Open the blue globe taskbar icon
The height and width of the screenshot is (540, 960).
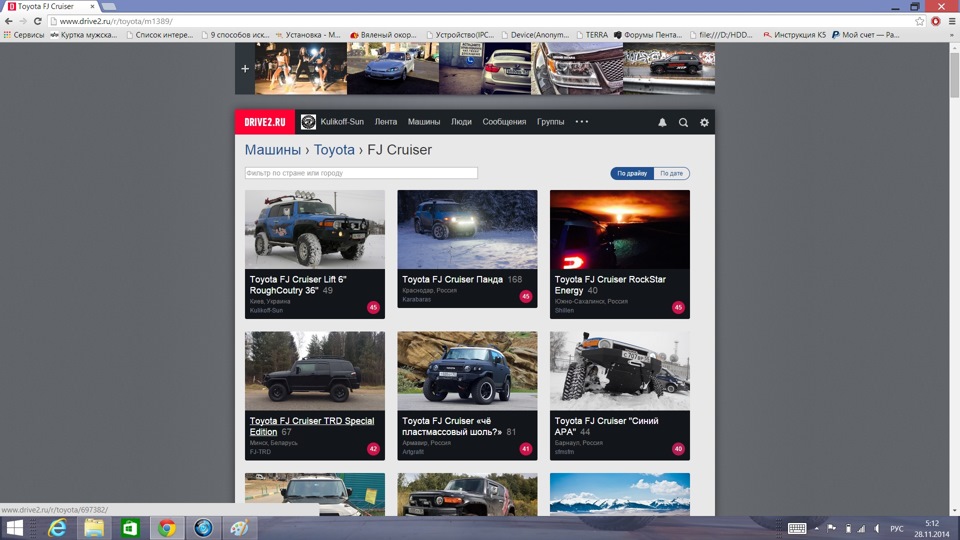point(203,528)
